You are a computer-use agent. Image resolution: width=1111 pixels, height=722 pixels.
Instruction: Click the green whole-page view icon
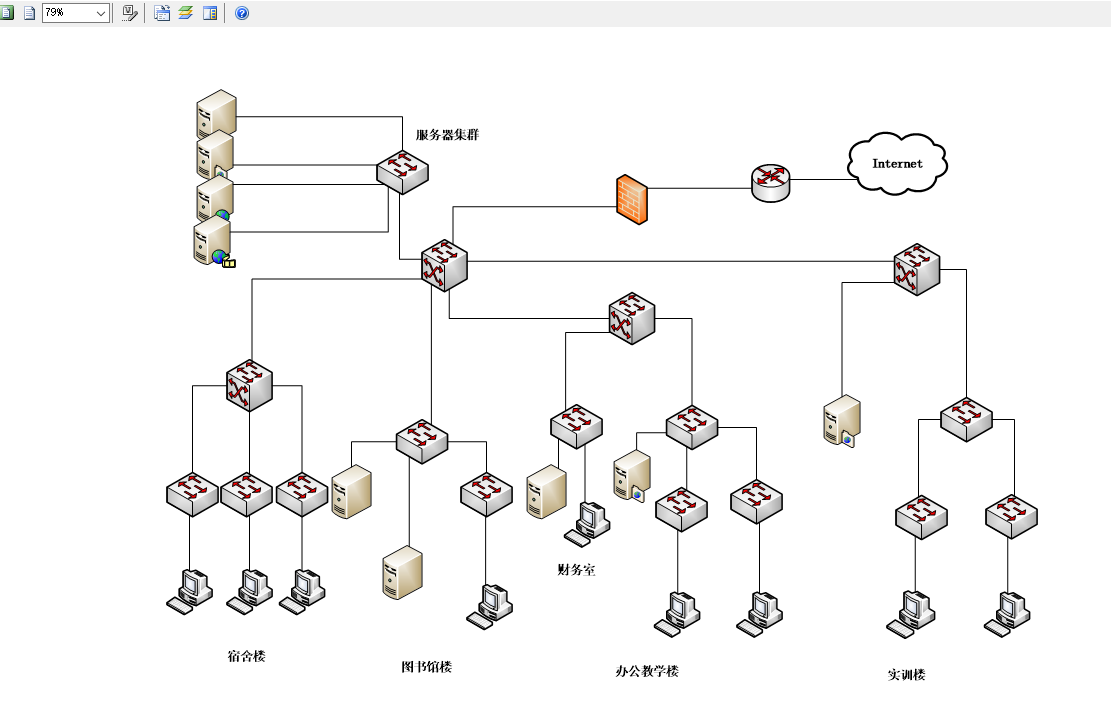pos(7,13)
